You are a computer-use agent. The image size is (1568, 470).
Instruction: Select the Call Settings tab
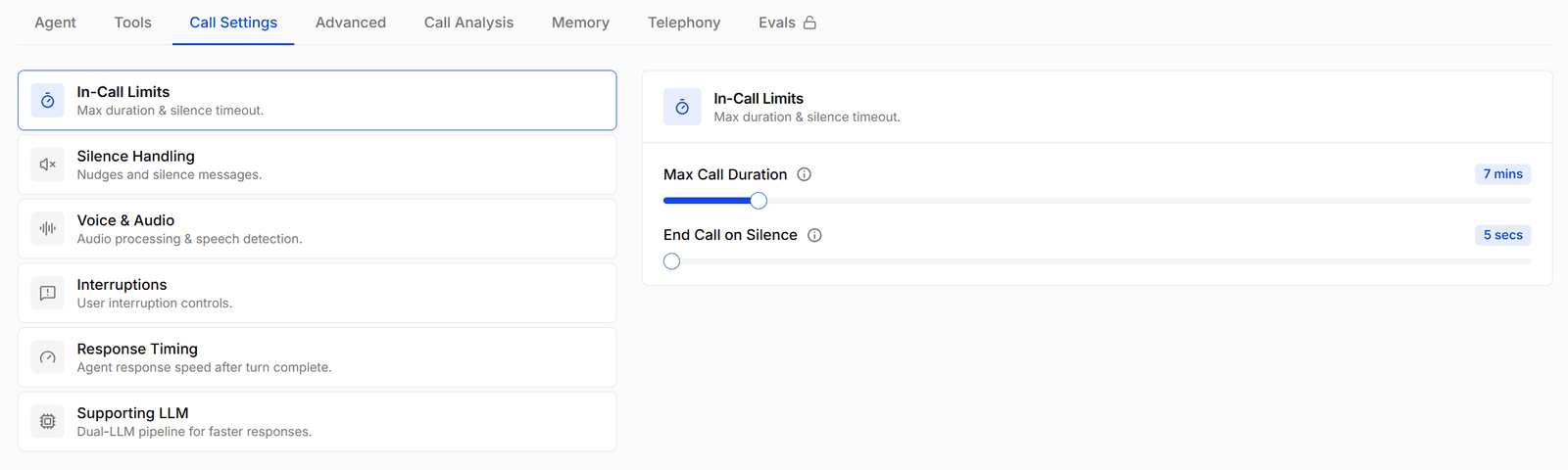click(233, 23)
